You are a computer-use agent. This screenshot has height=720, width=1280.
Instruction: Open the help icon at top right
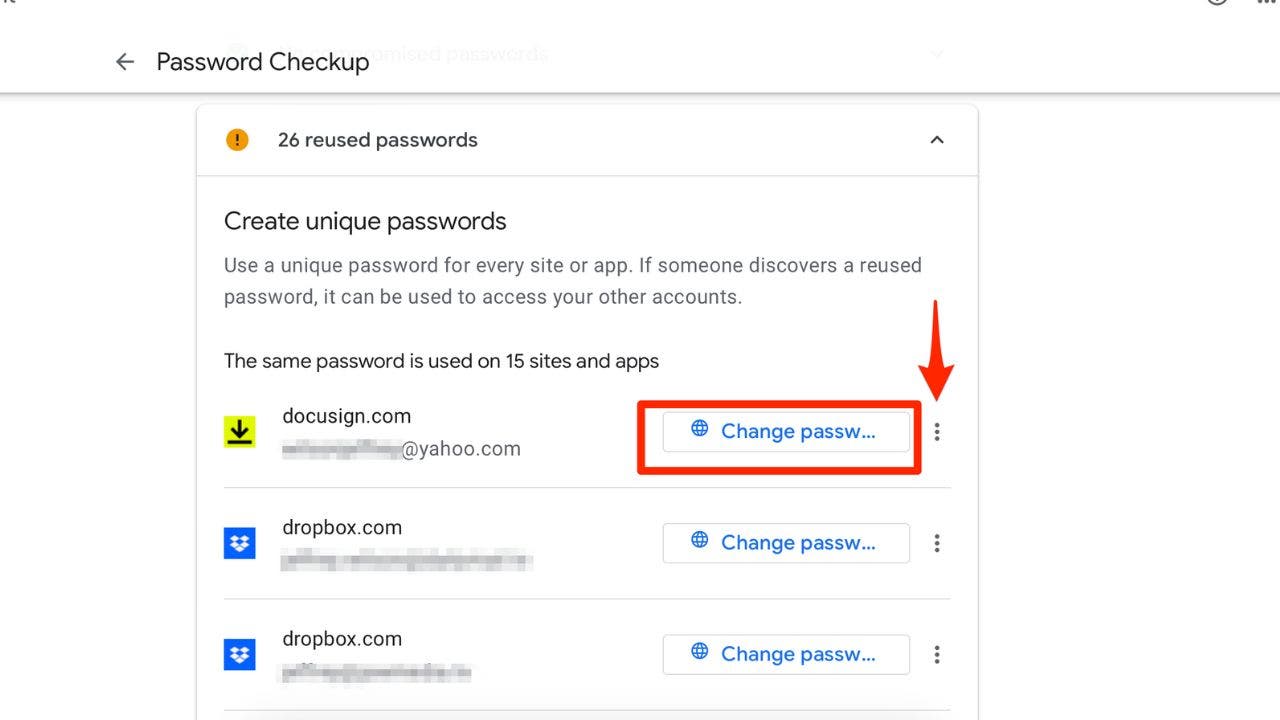1216,4
